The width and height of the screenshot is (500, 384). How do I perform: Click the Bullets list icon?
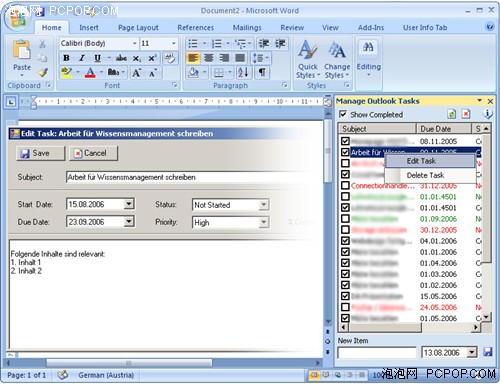click(193, 43)
